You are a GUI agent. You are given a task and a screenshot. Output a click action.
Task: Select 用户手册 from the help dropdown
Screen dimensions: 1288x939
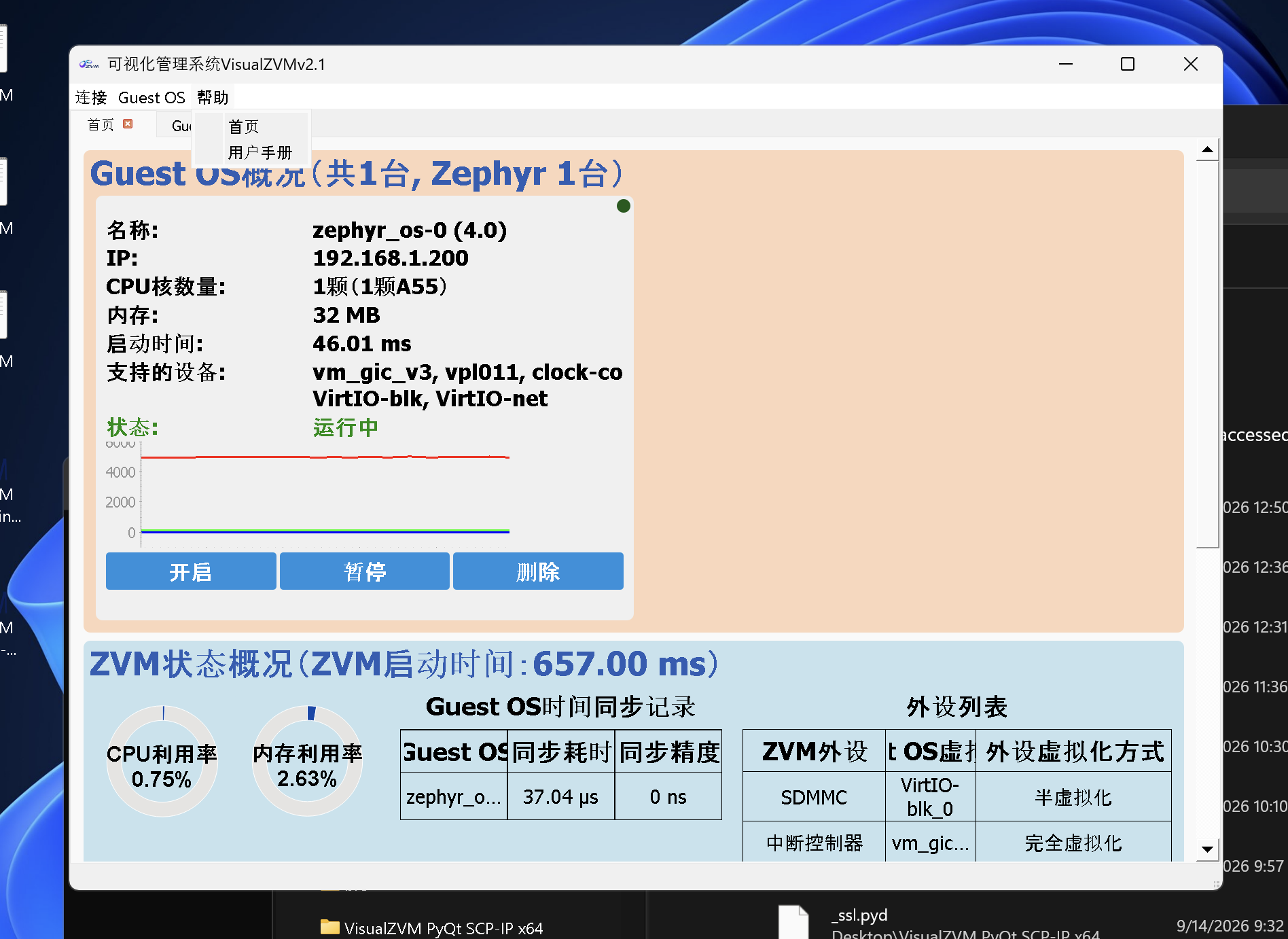click(260, 152)
